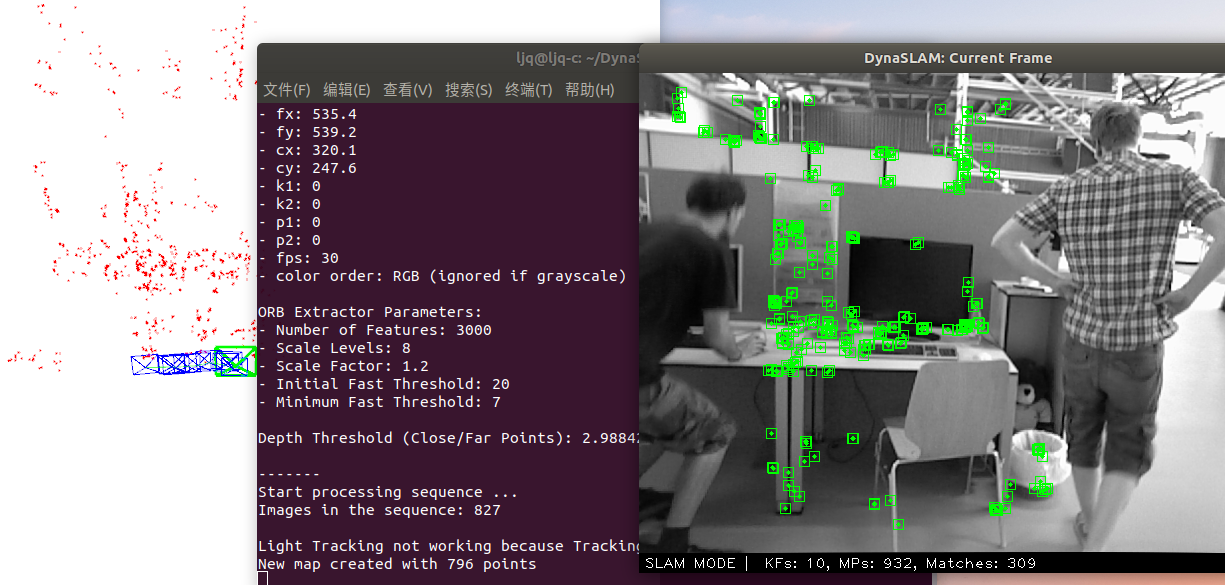Open the 文件(F) menu in terminal
Image resolution: width=1225 pixels, height=585 pixels.
point(287,90)
